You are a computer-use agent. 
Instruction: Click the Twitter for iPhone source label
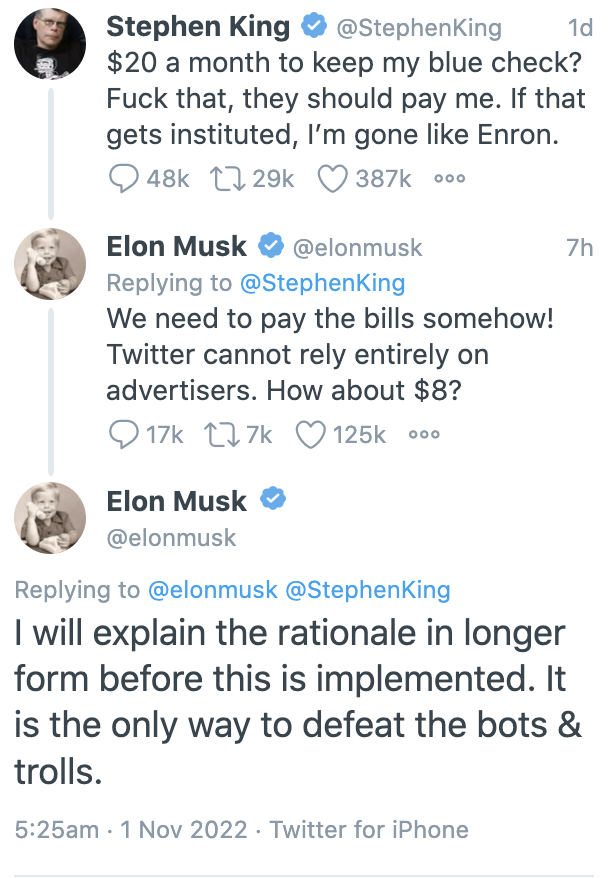[x=369, y=829]
